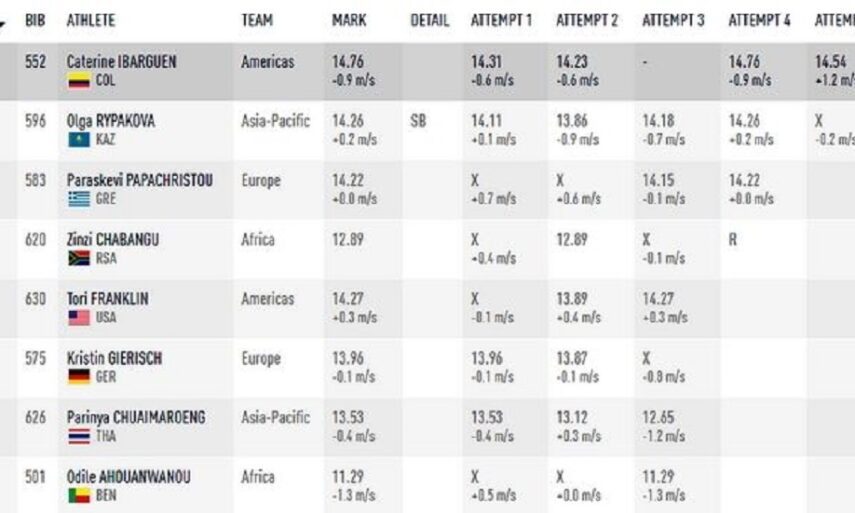Click the USA flag icon
855x513 pixels.
click(79, 317)
